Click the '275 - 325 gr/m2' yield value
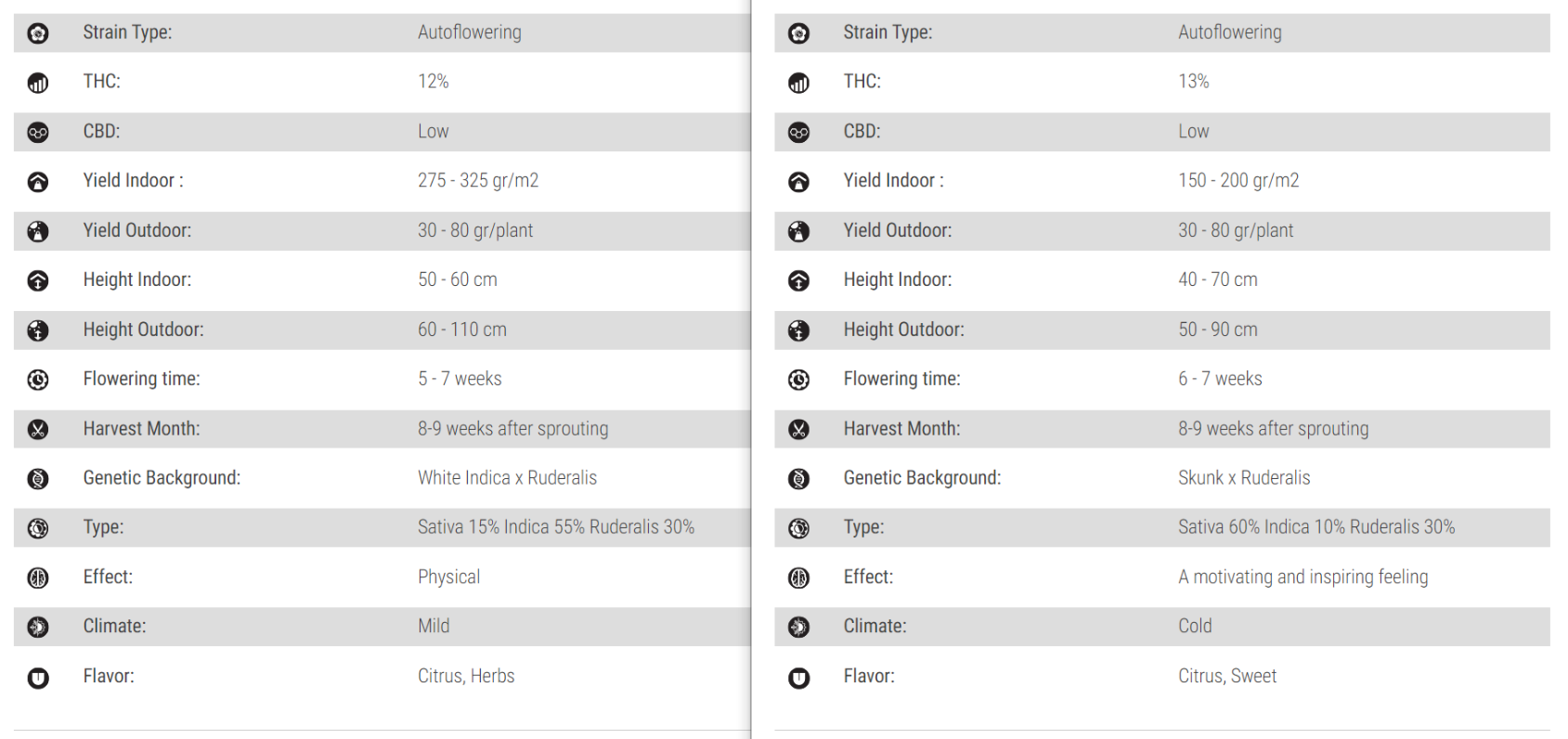Image resolution: width=1568 pixels, height=739 pixels. point(477,181)
